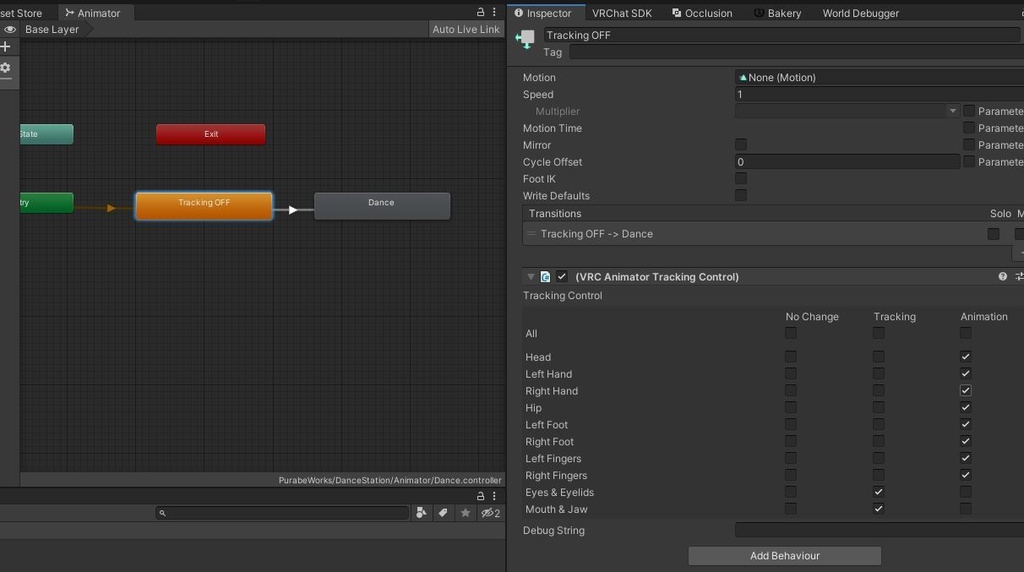Image resolution: width=1024 pixels, height=572 pixels.
Task: Click the search by label tag icon
Action: coord(443,513)
